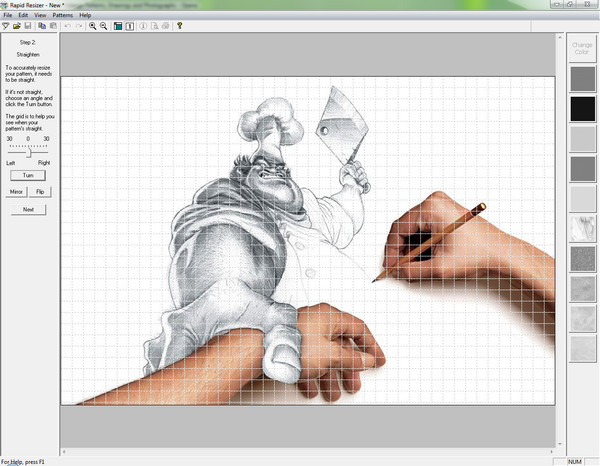This screenshot has height=466, width=600.
Task: Toggle the grid display toolbar icon
Action: [x=118, y=26]
